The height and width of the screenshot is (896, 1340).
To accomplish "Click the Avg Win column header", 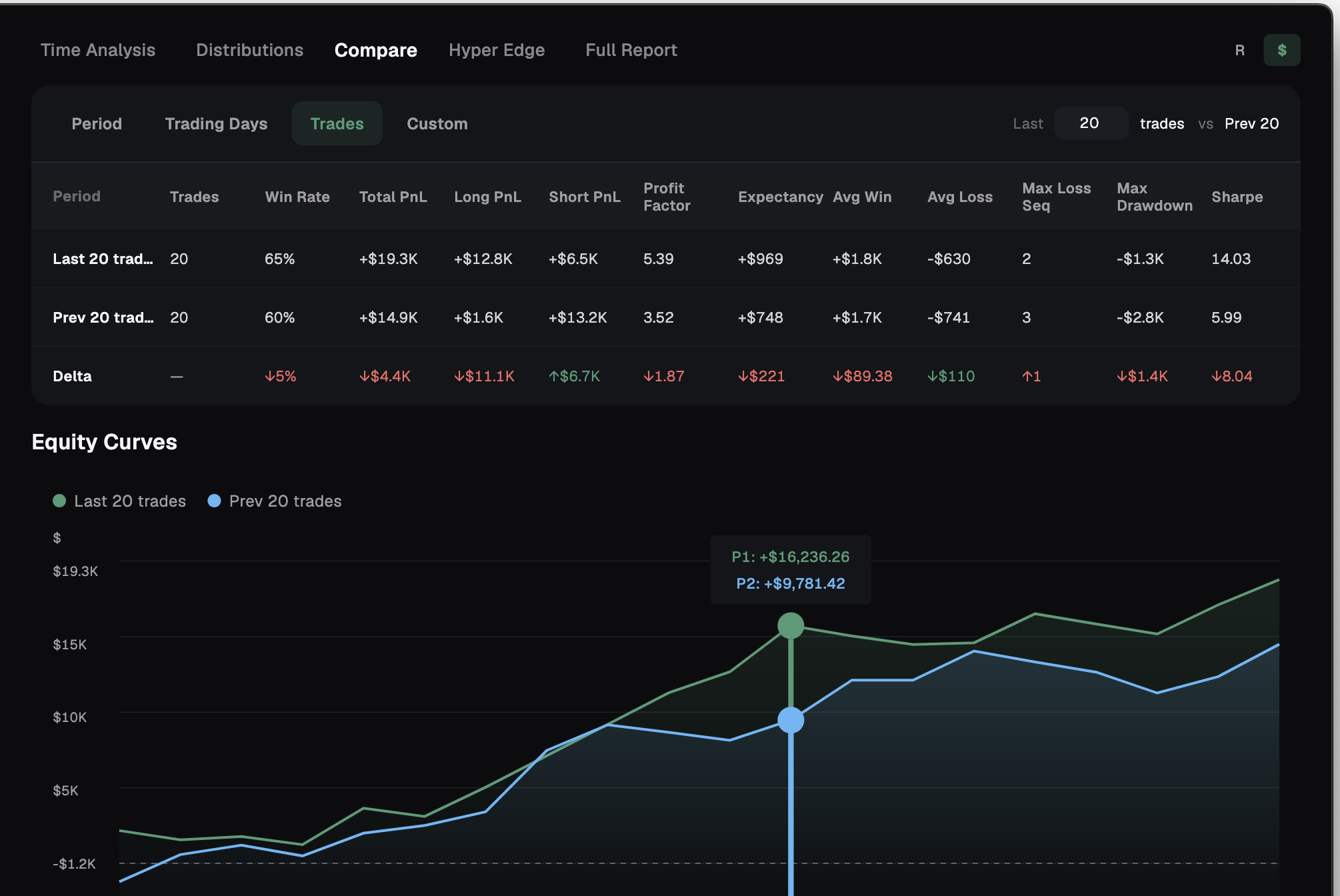I will click(x=862, y=197).
